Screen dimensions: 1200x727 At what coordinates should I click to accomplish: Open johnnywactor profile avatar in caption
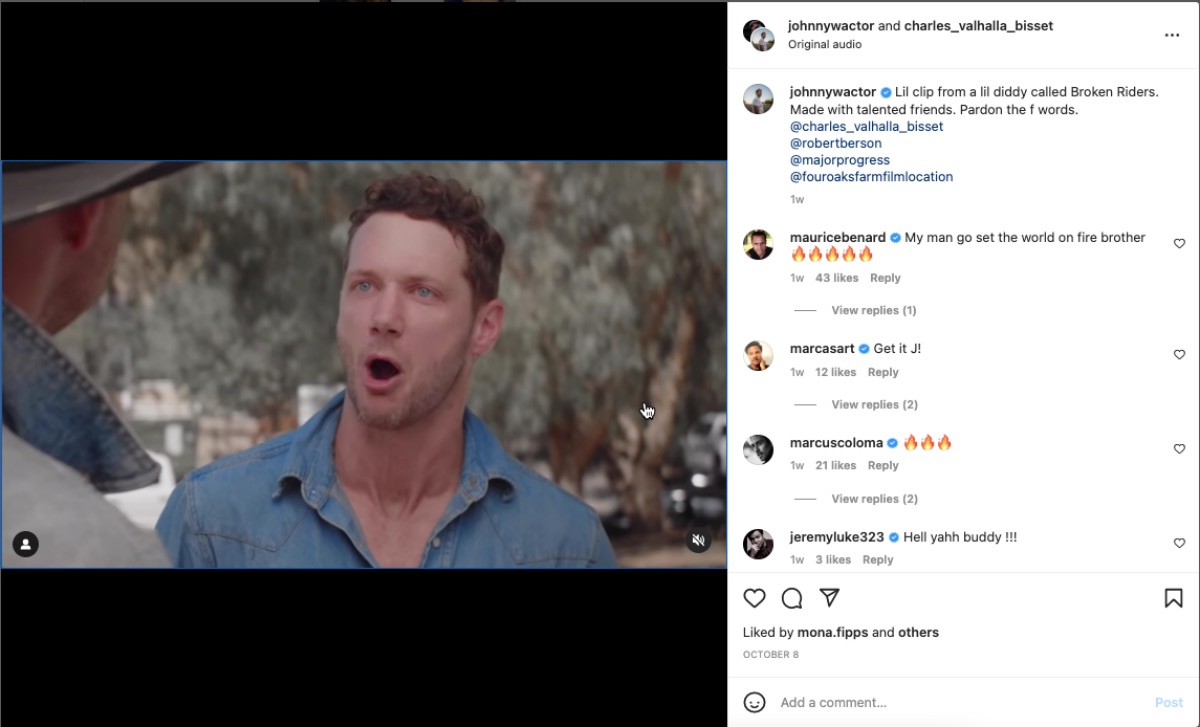[x=758, y=99]
